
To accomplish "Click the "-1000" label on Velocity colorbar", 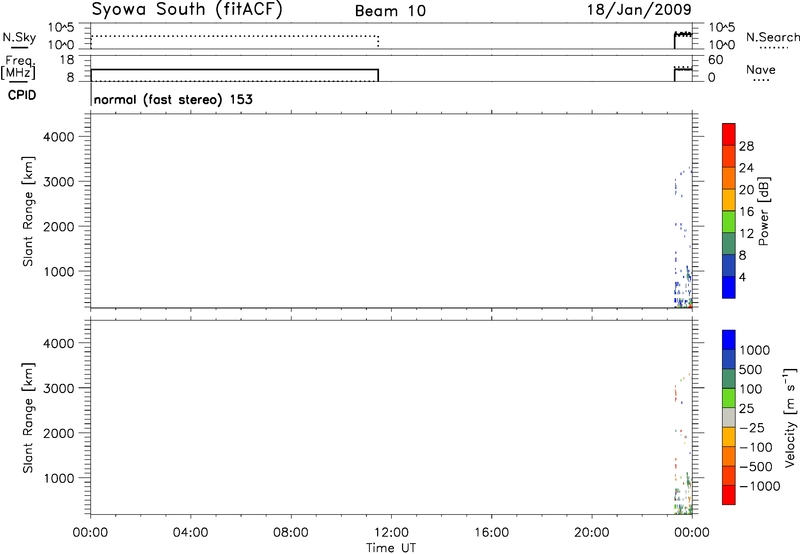I will pyautogui.click(x=760, y=486).
